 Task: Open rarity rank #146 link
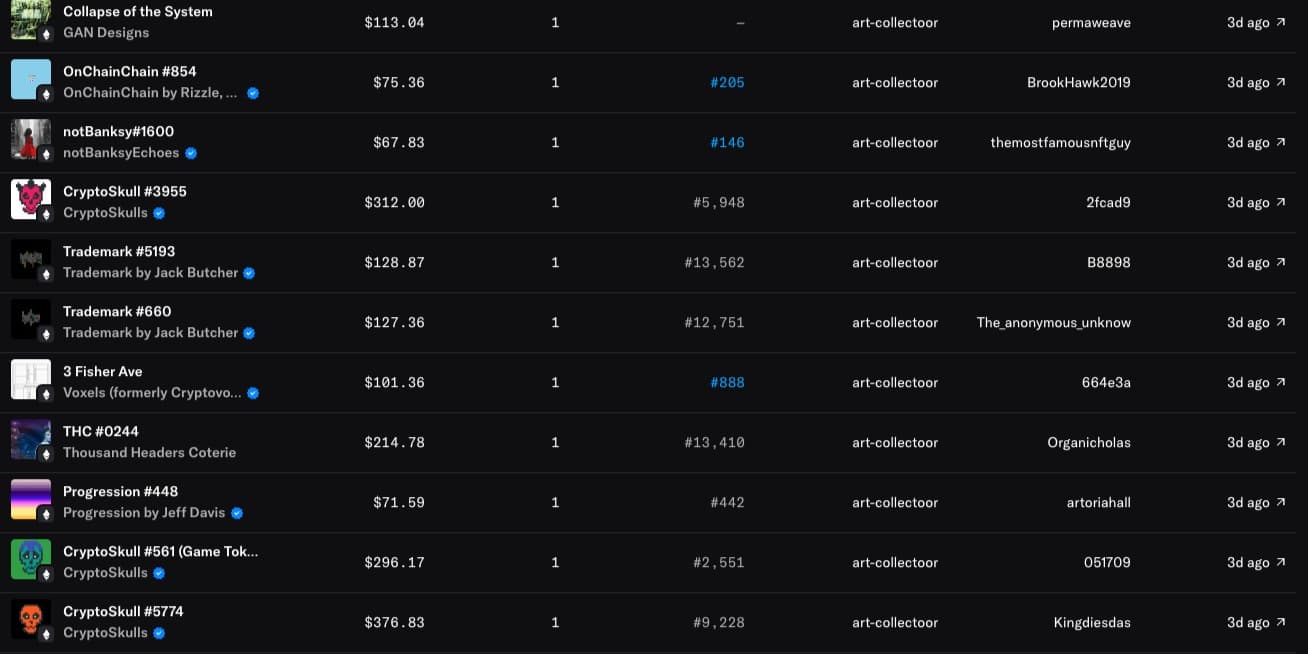[x=727, y=142]
